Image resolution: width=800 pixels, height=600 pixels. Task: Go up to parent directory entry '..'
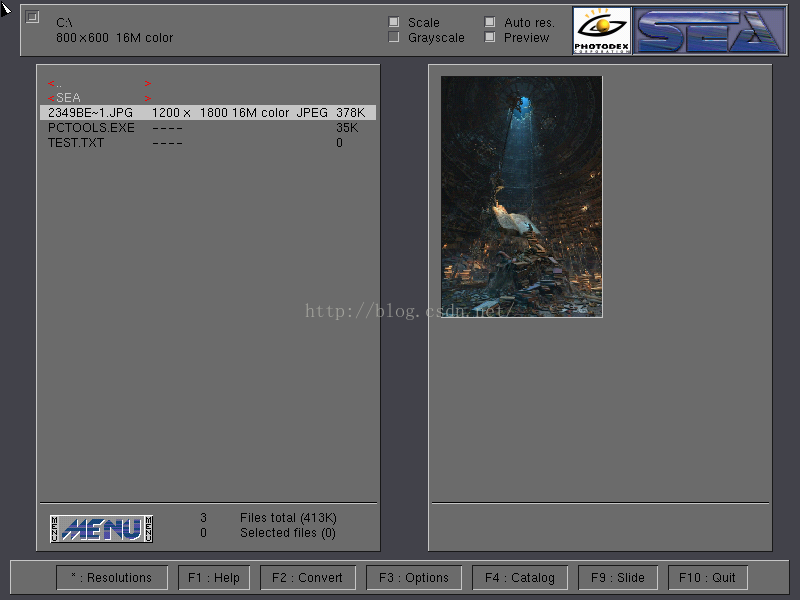(99, 83)
